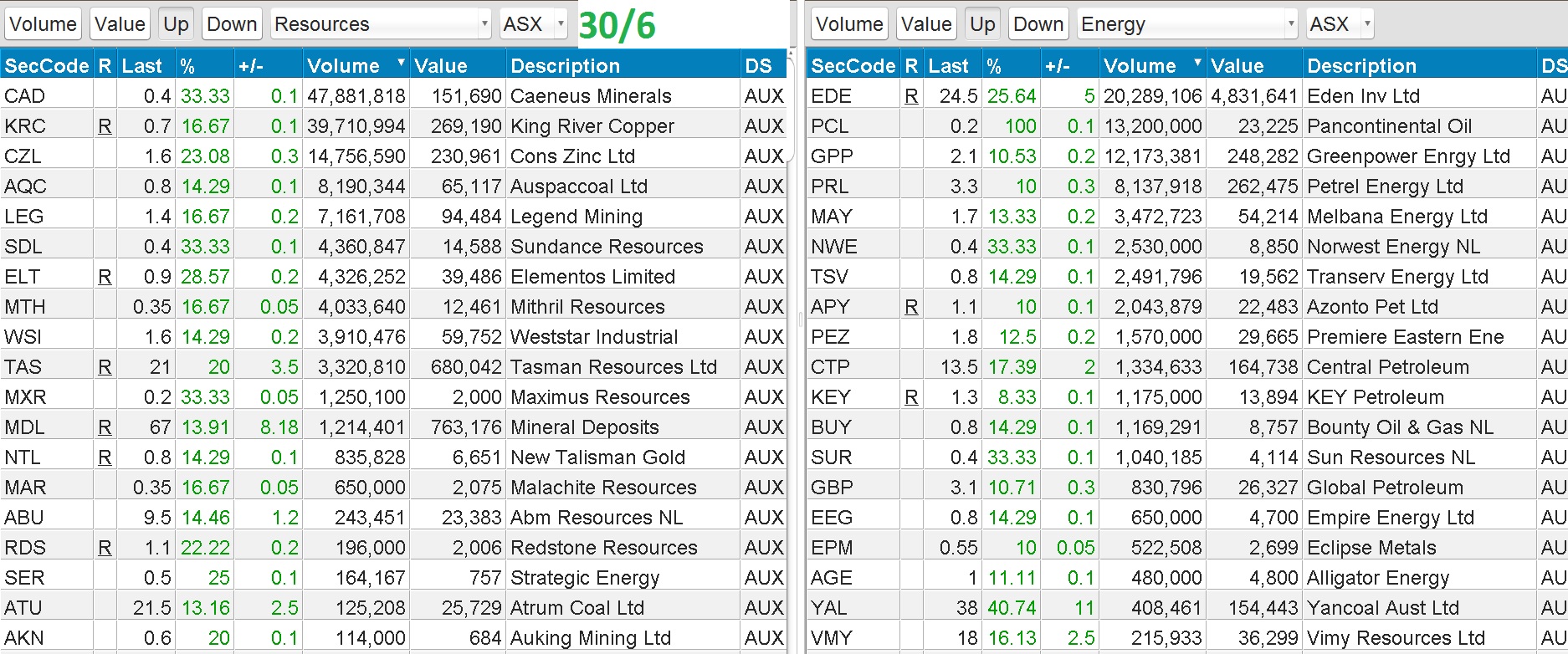
Task: Sort right table by Volume header
Action: tap(1151, 65)
